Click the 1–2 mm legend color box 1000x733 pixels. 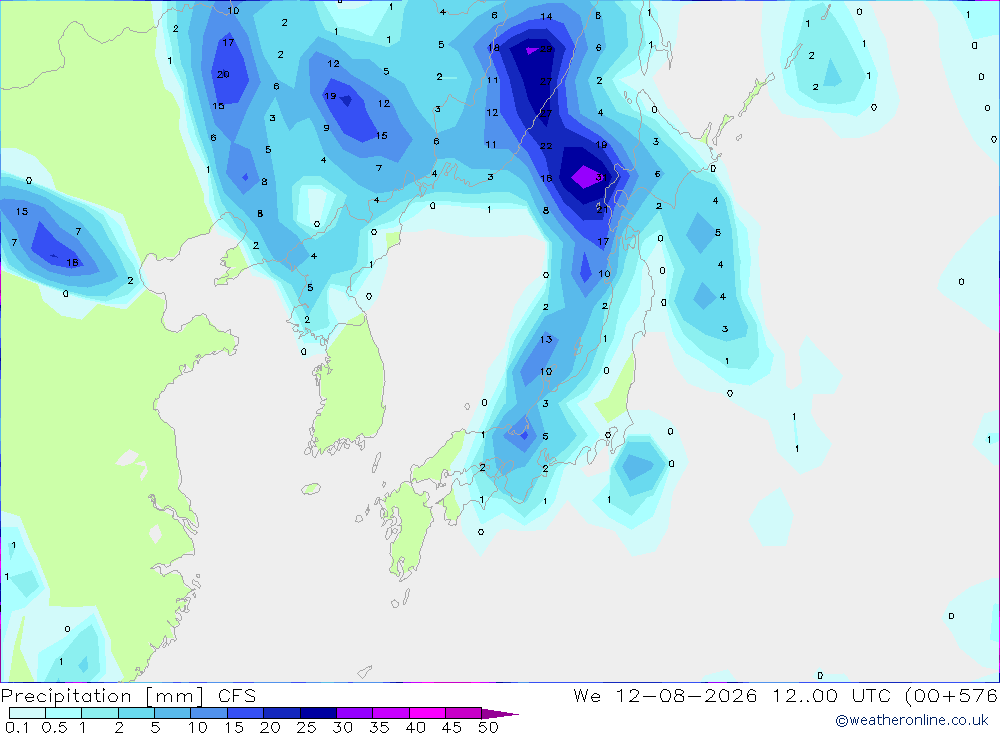pyautogui.click(x=100, y=713)
